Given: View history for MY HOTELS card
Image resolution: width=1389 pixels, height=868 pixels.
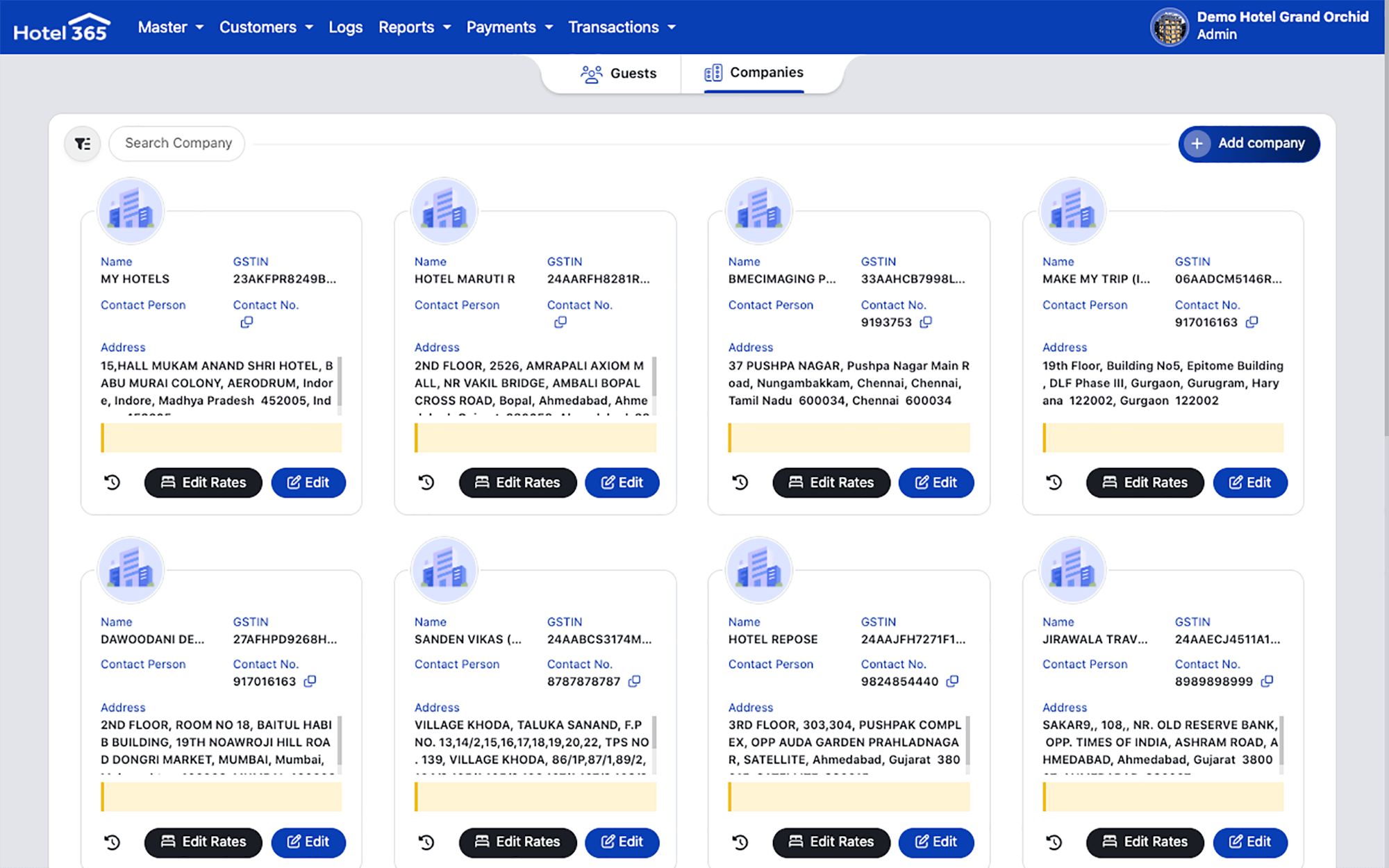Looking at the screenshot, I should point(113,482).
